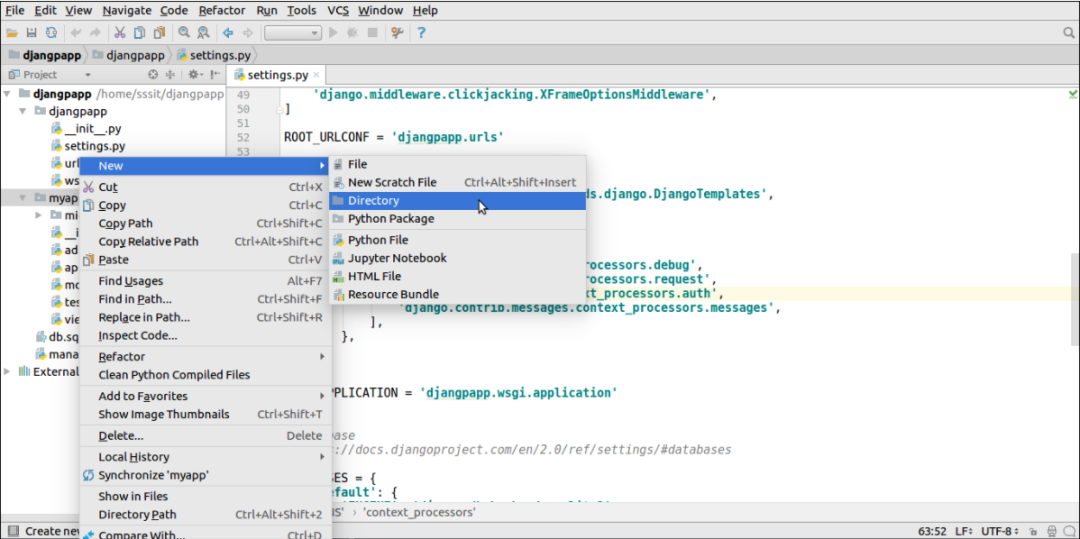Image resolution: width=1080 pixels, height=539 pixels.
Task: Choose Jupyter Notebook from New submenu
Action: pyautogui.click(x=457, y=258)
